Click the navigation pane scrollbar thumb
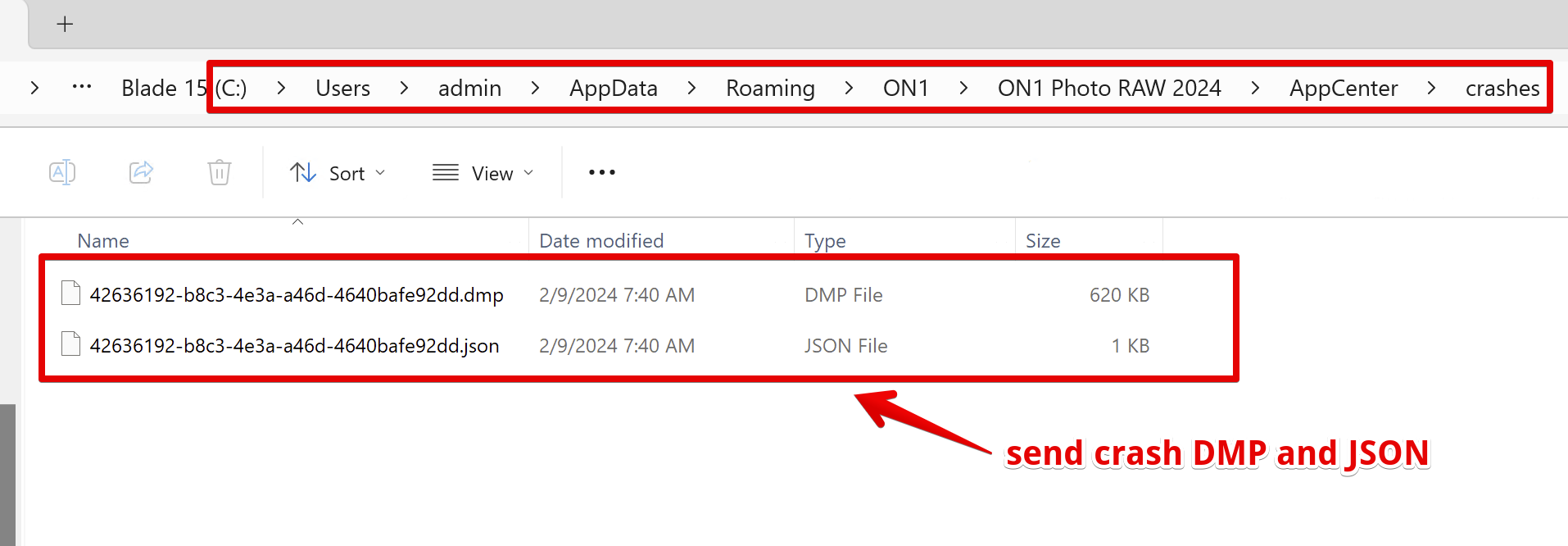Screen dimensions: 1568x546 (7, 475)
